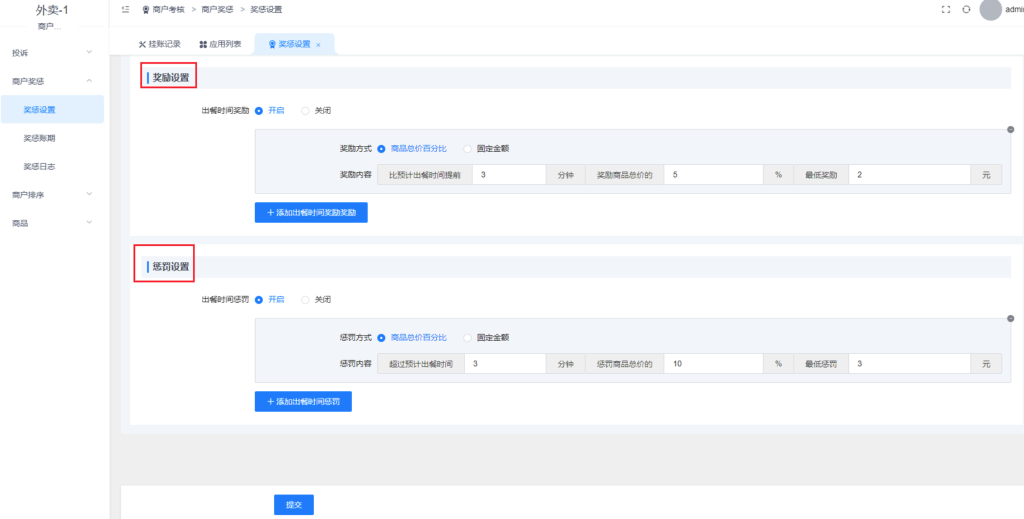Choose 固定金额 as the 惩罚方式
This screenshot has width=1024, height=519.
coord(468,338)
